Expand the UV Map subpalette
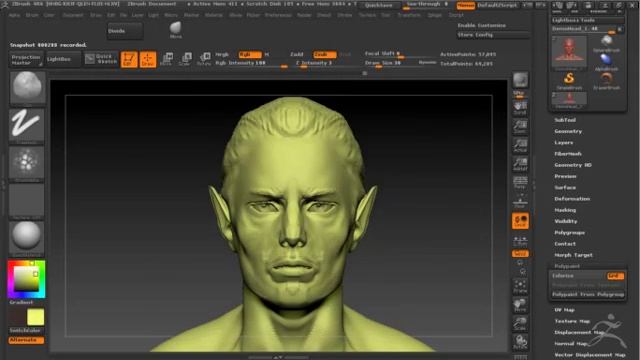640x360 pixels. click(x=564, y=310)
